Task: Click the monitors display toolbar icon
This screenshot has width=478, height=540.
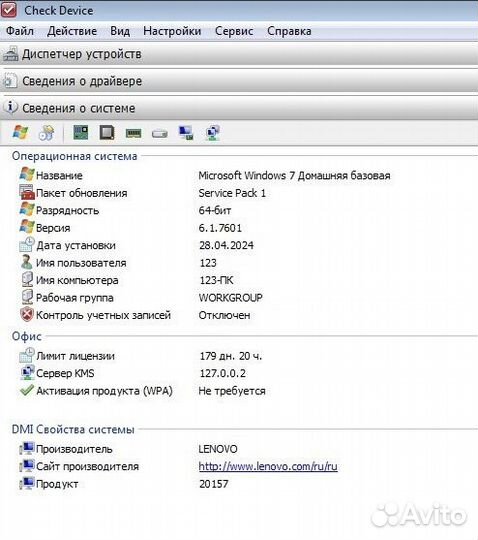Action: click(x=186, y=133)
